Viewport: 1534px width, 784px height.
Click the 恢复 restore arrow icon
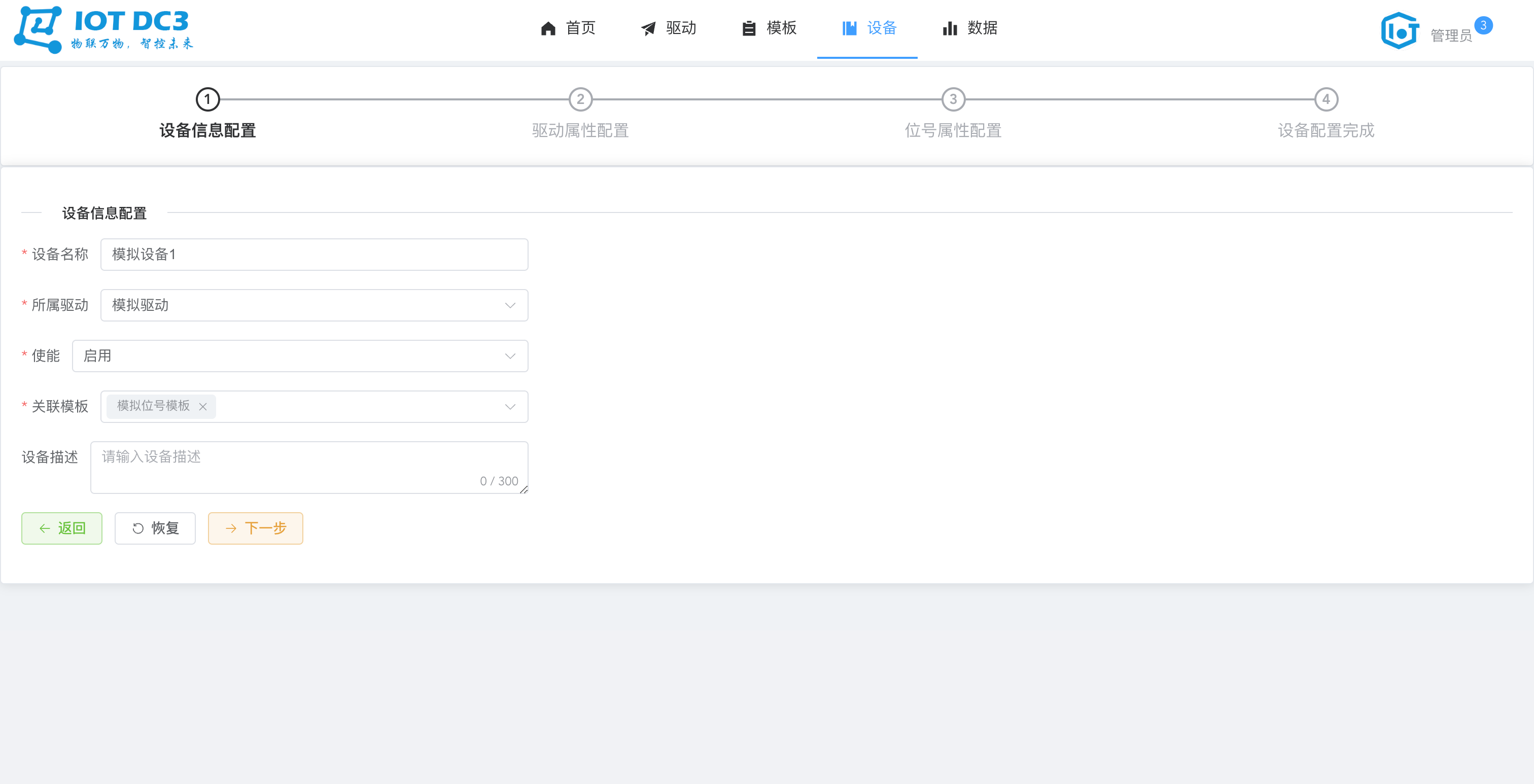point(138,528)
